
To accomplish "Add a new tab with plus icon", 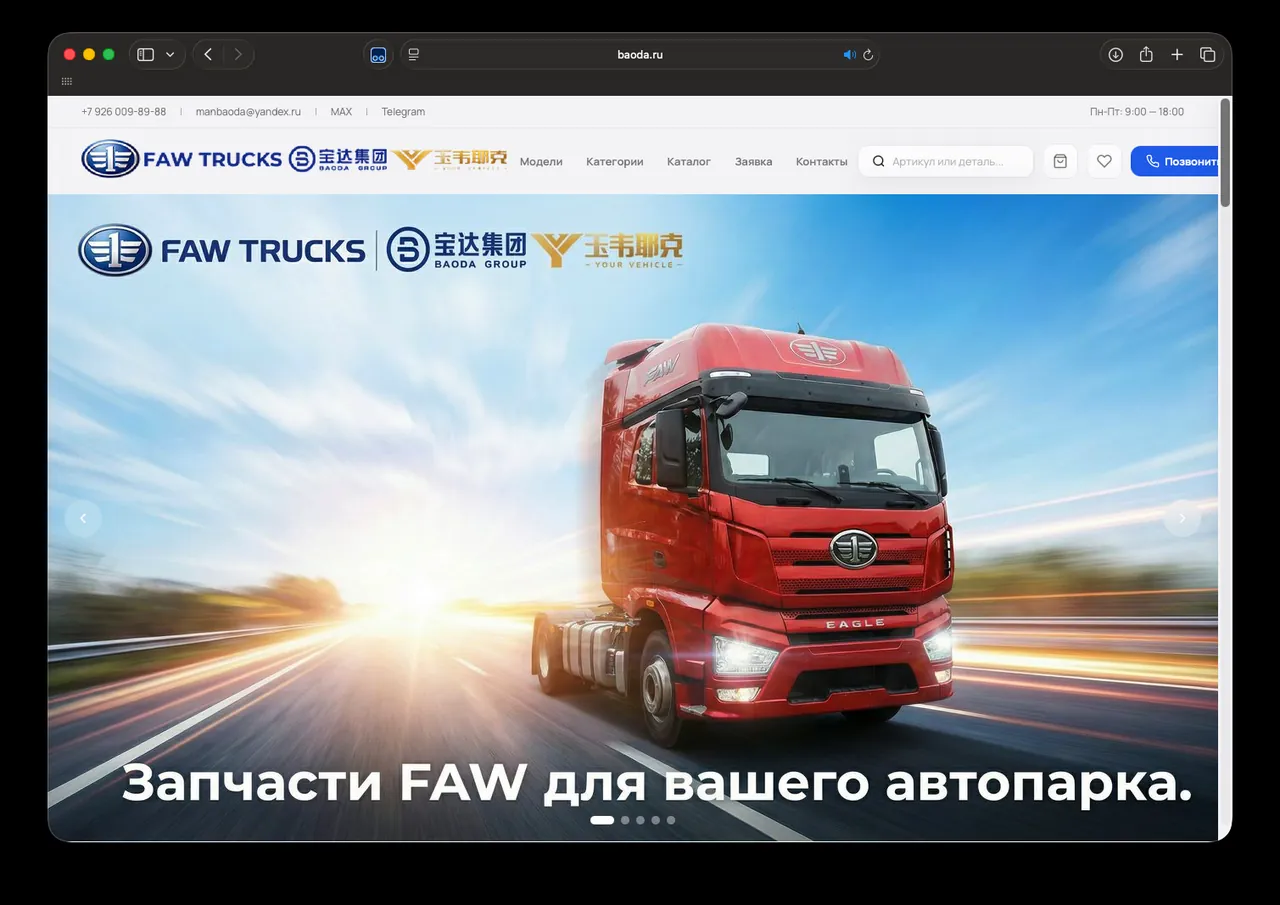I will pyautogui.click(x=1177, y=54).
